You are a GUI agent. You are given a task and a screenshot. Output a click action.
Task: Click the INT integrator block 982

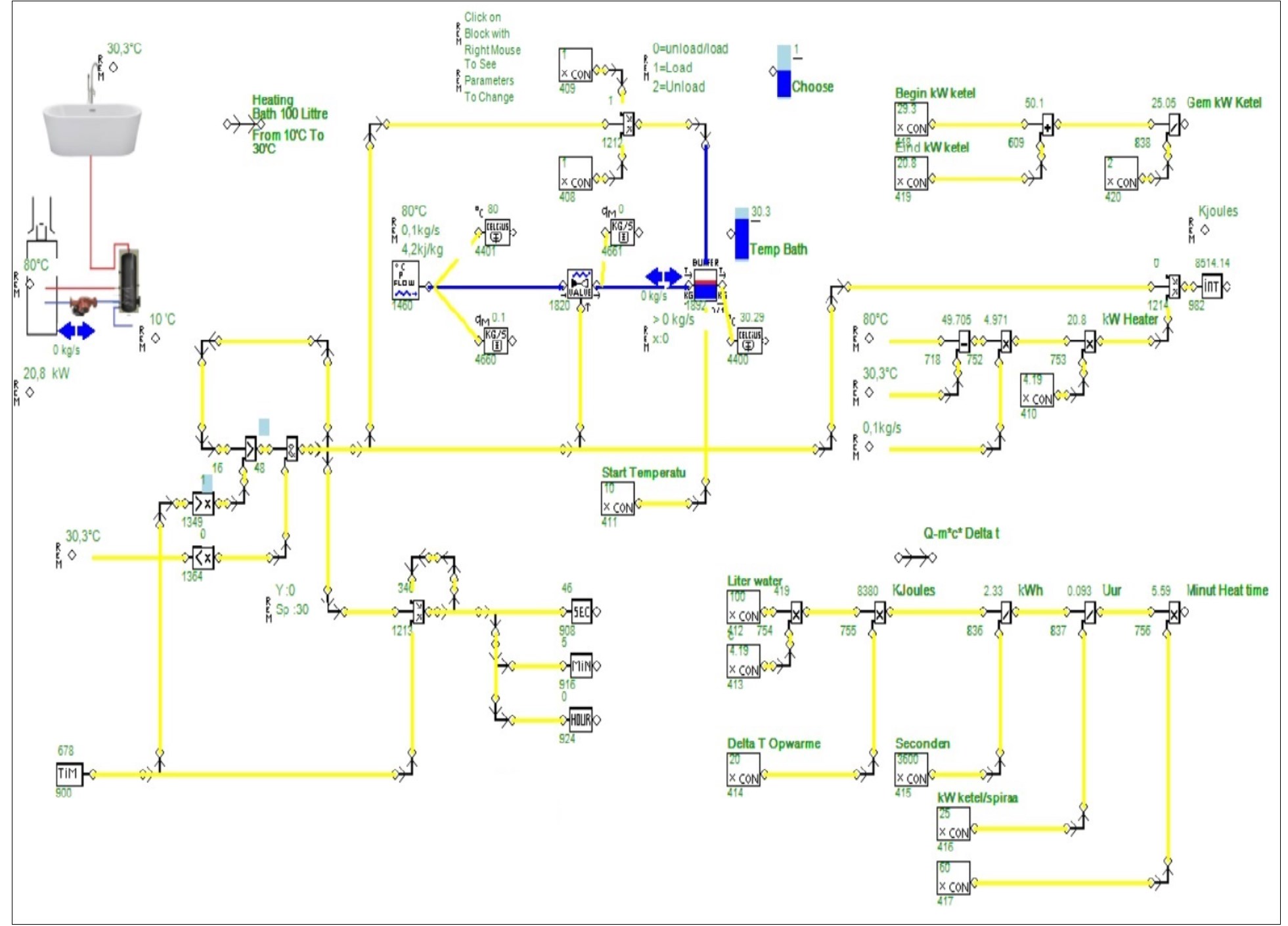click(x=1211, y=286)
